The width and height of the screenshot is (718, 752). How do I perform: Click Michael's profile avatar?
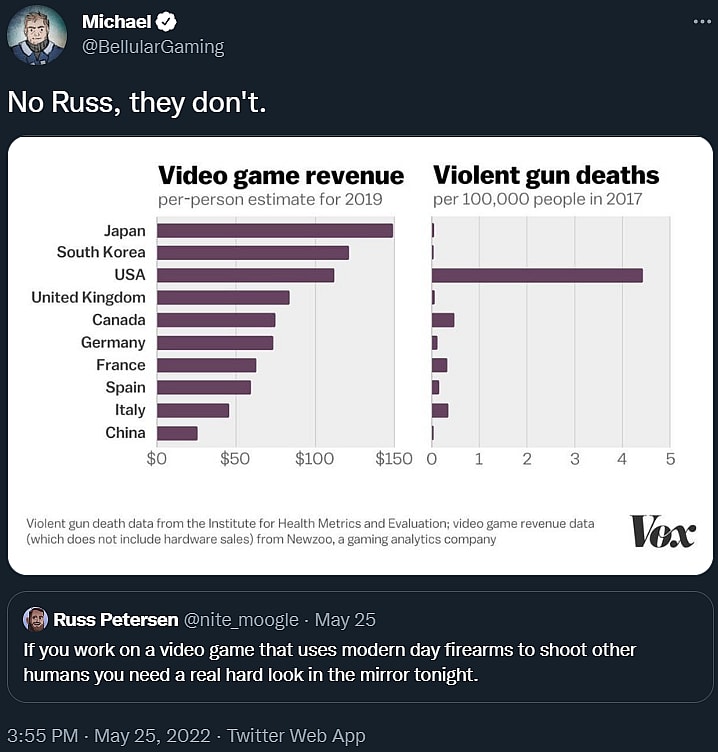37,35
